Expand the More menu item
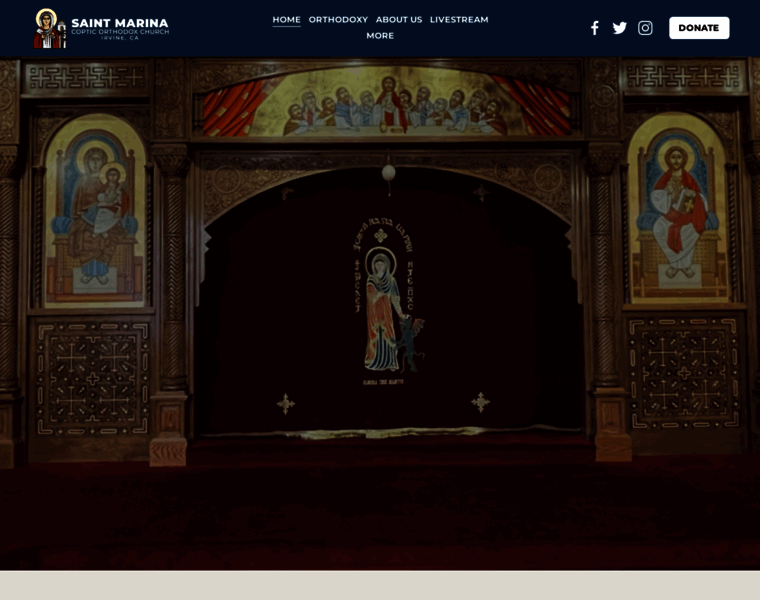Image resolution: width=760 pixels, height=600 pixels. click(380, 35)
